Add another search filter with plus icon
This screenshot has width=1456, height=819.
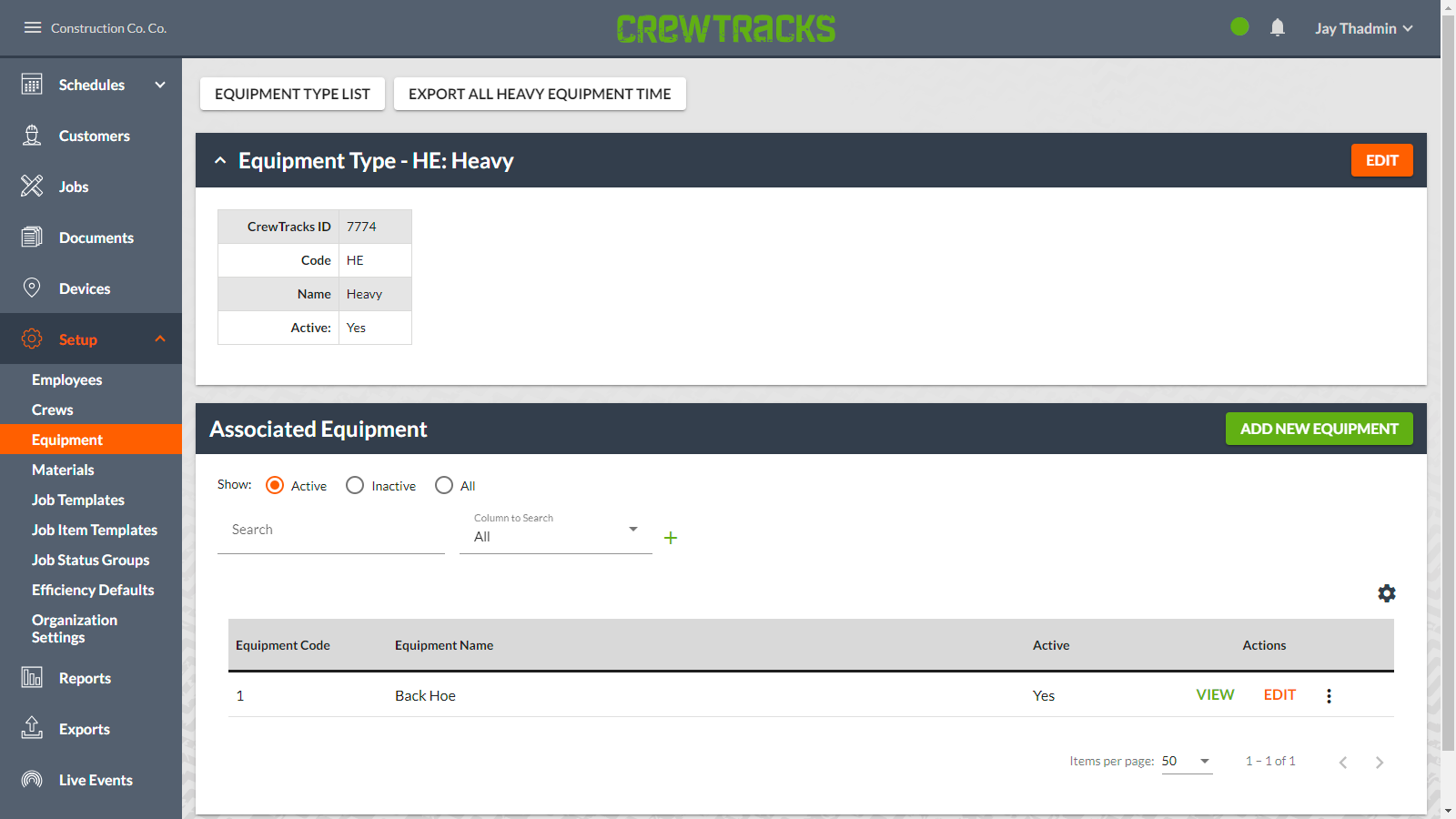click(x=671, y=538)
